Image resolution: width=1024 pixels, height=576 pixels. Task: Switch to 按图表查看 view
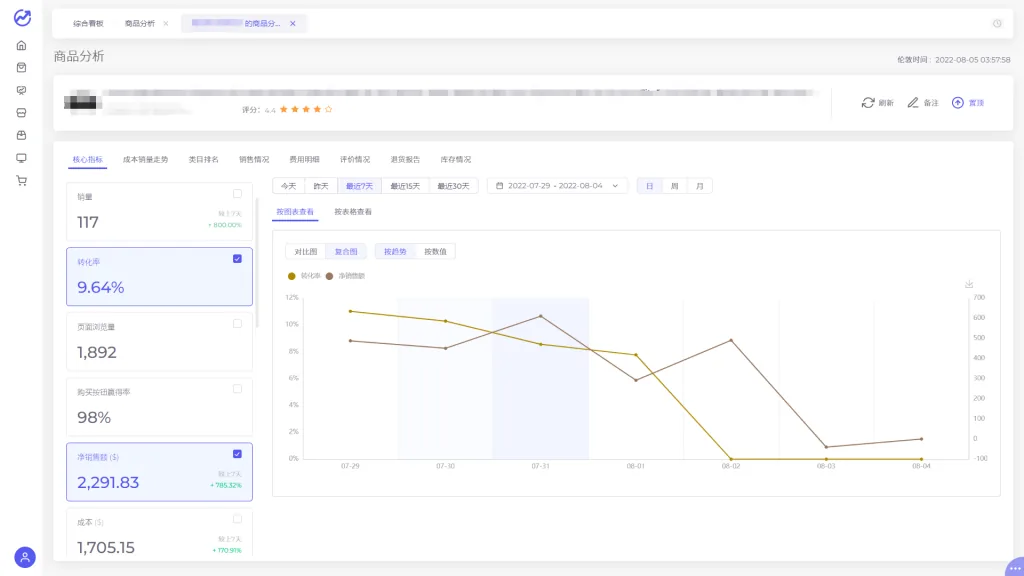coord(295,212)
